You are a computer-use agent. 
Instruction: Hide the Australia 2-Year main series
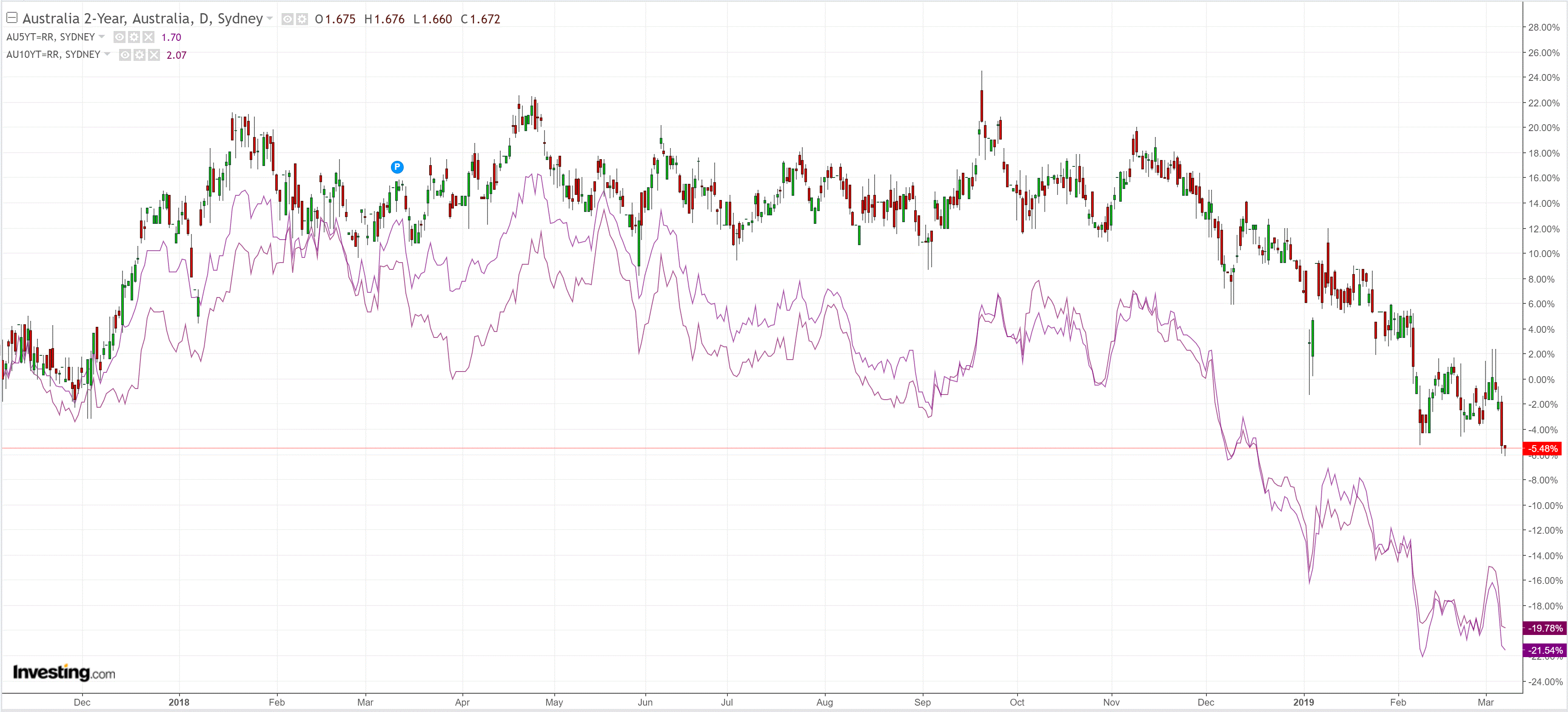(x=287, y=19)
